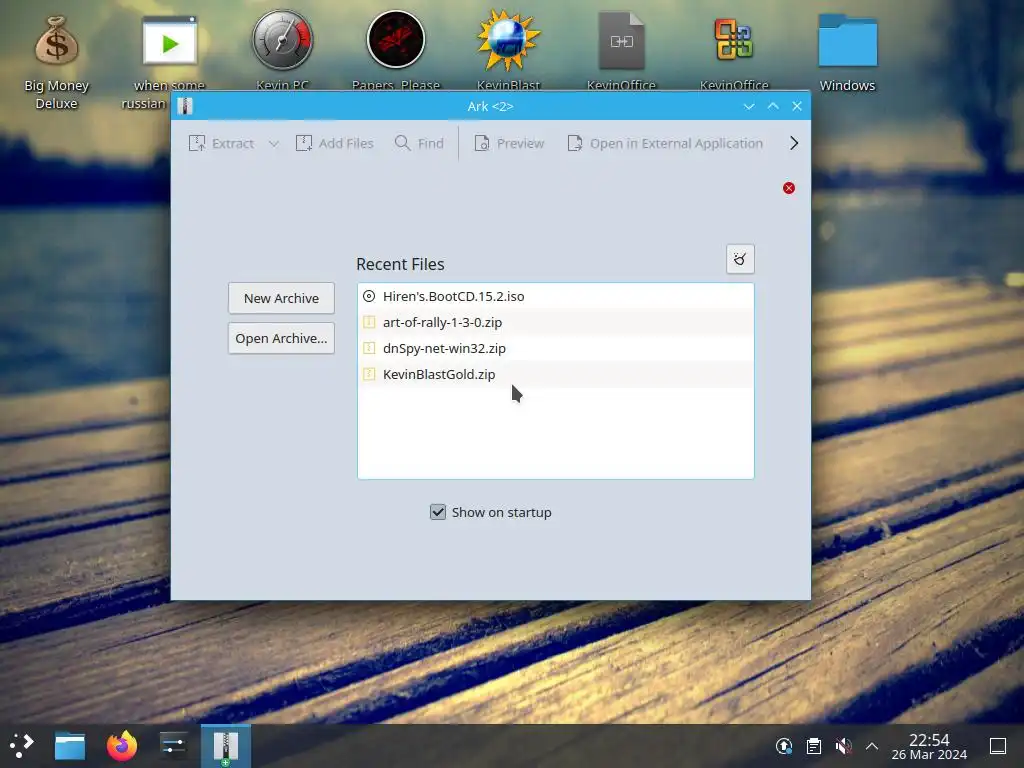Open the Find tool in Ark
The width and height of the screenshot is (1024, 768).
coord(419,143)
